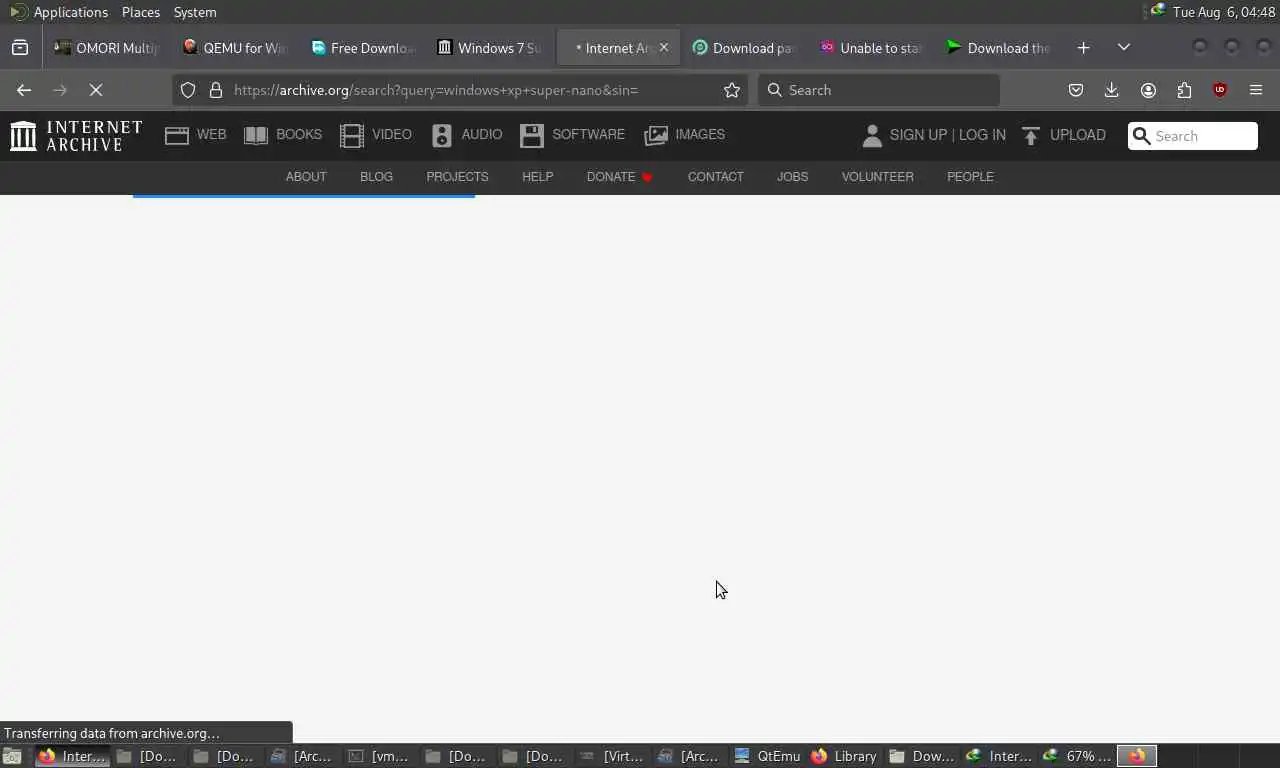
Task: Stop loading the page
Action: (96, 90)
